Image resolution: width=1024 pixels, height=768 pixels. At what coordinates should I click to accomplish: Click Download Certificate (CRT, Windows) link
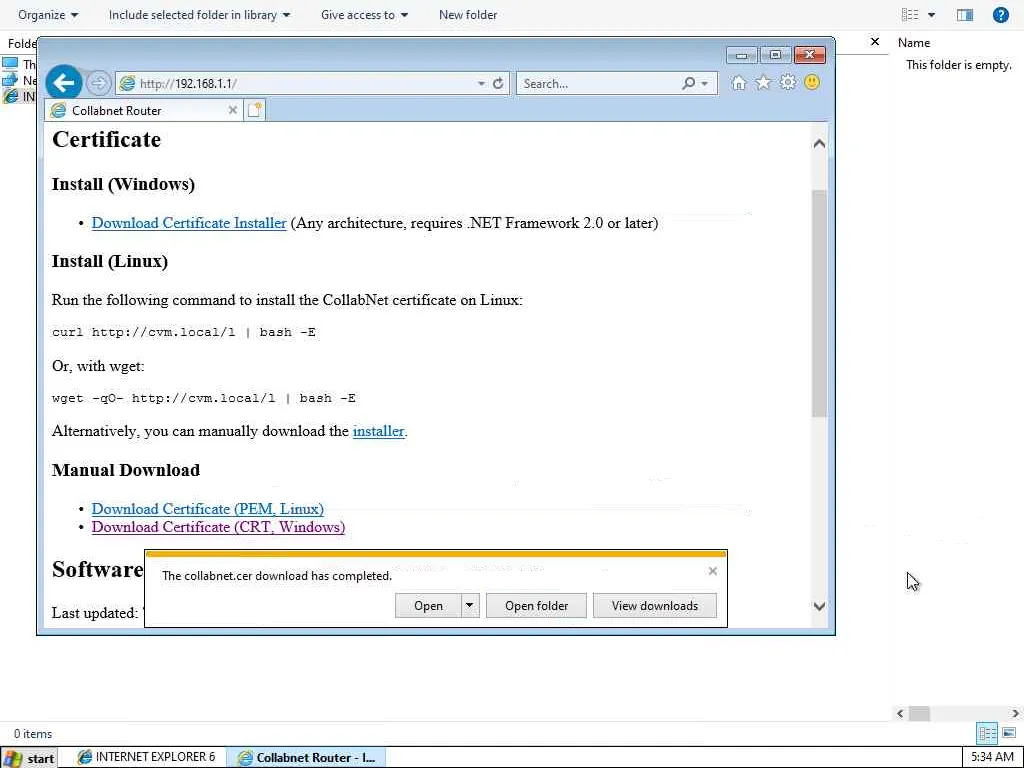click(218, 527)
